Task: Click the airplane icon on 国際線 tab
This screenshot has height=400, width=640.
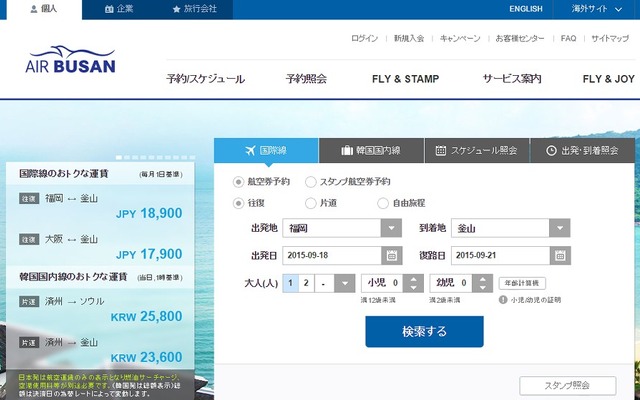Action: tap(251, 151)
